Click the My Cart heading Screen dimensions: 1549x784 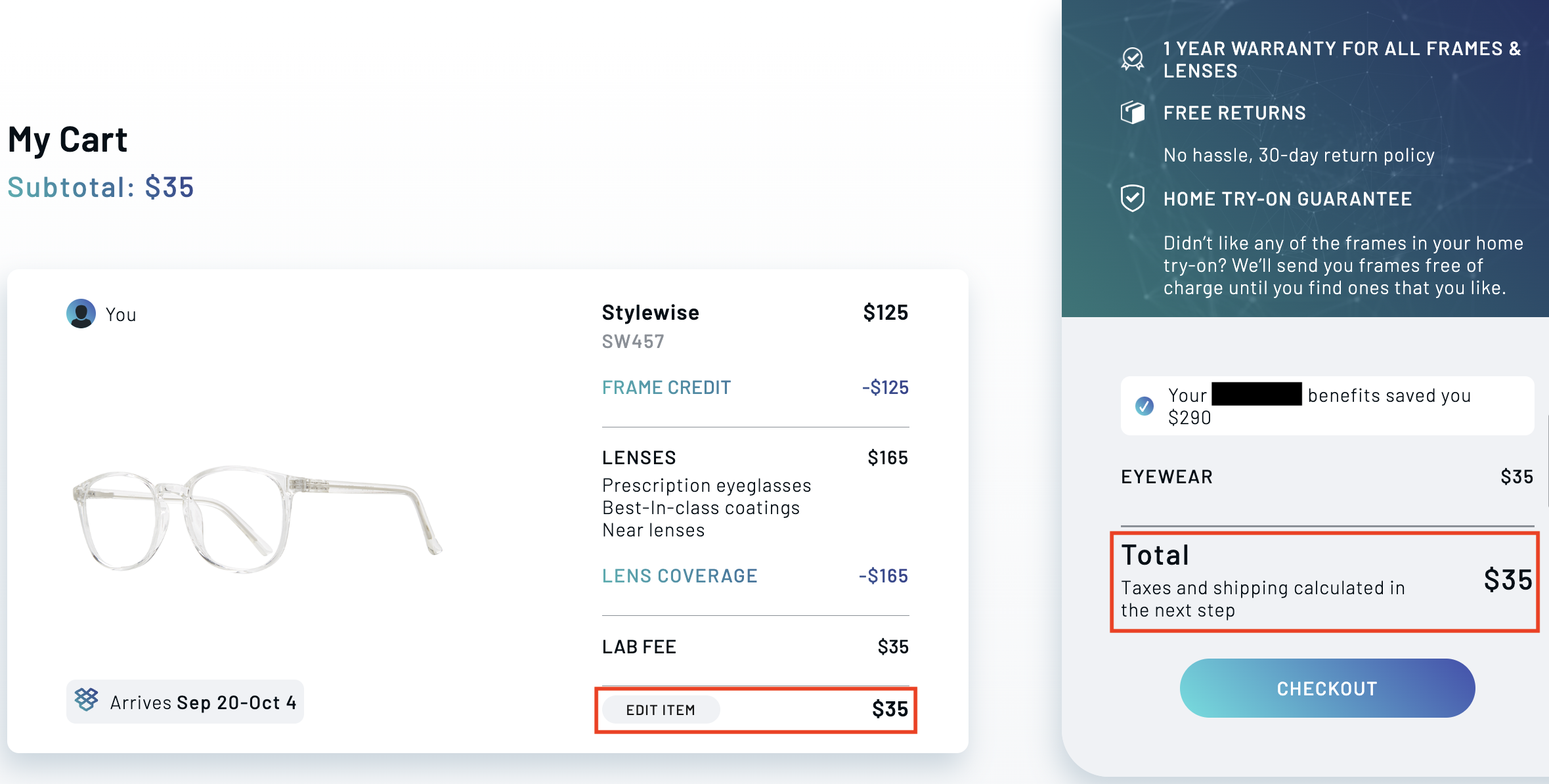click(68, 140)
